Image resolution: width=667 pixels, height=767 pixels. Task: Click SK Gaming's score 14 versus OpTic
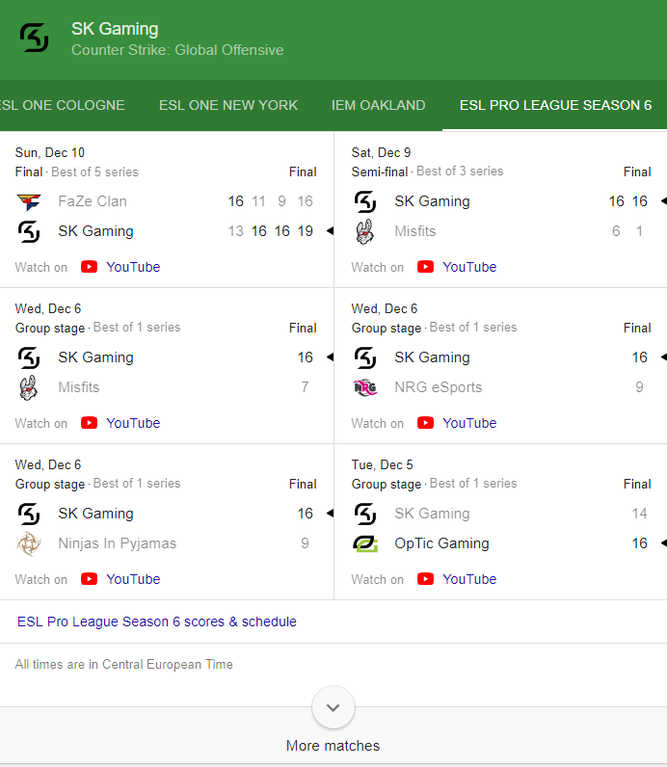639,513
